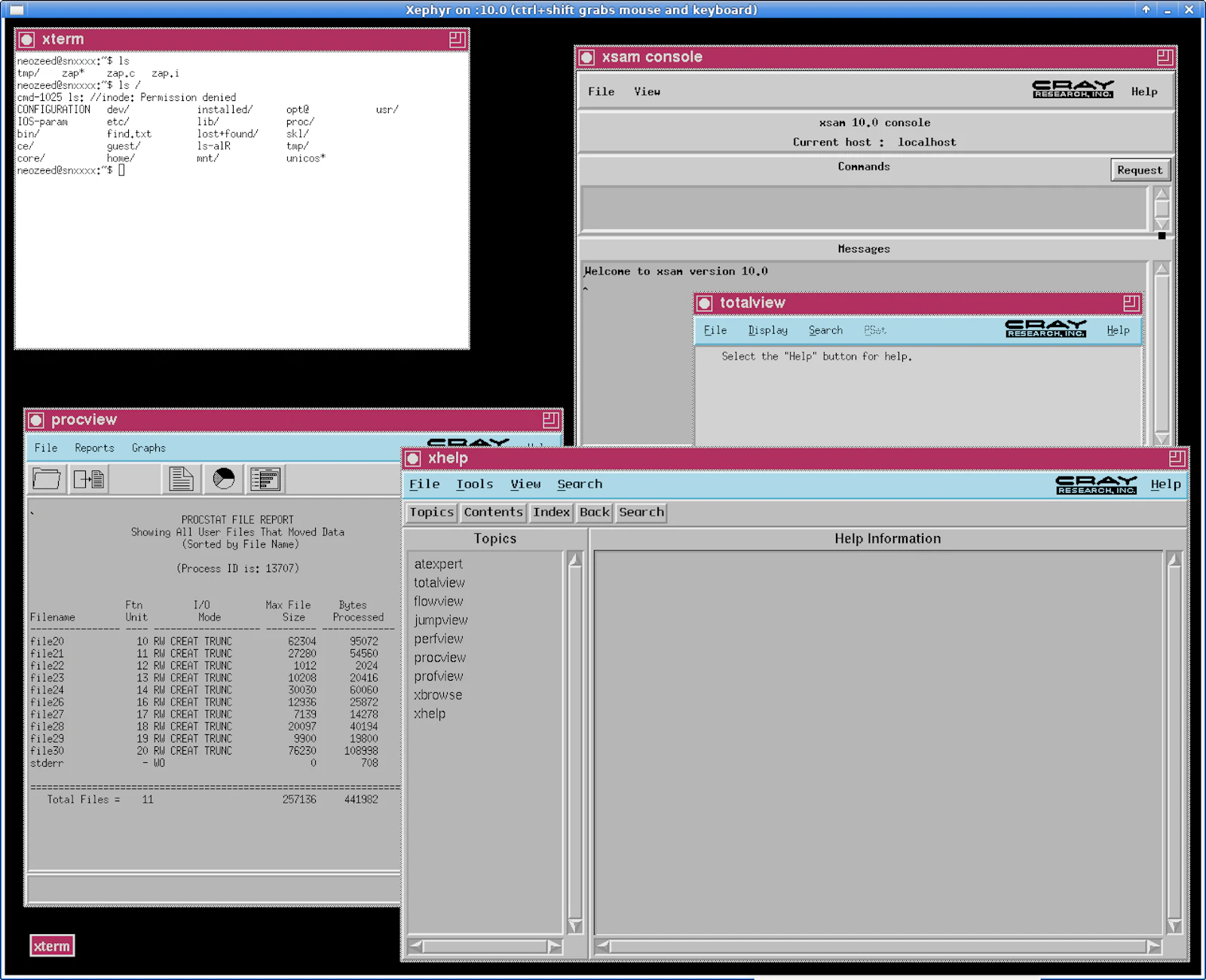The image size is (1206, 980).
Task: Click the pie chart graph icon in procview
Action: coord(224,479)
